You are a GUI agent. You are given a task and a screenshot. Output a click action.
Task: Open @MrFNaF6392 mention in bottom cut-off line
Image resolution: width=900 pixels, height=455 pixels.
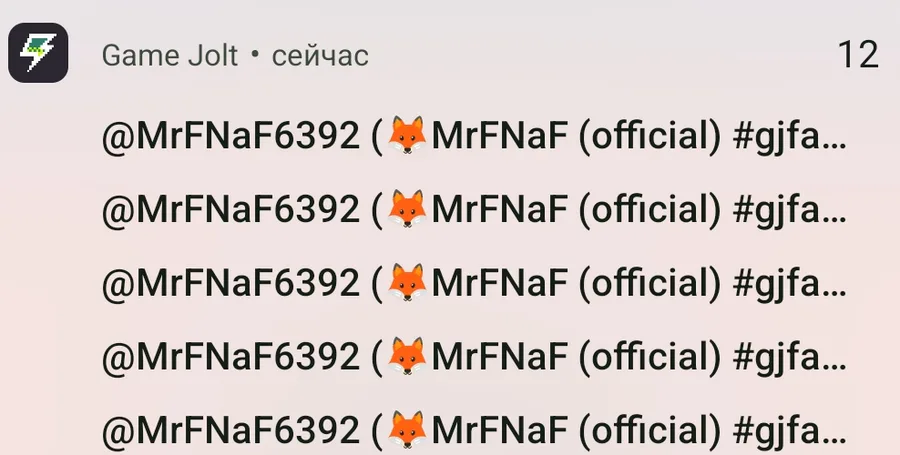(231, 431)
